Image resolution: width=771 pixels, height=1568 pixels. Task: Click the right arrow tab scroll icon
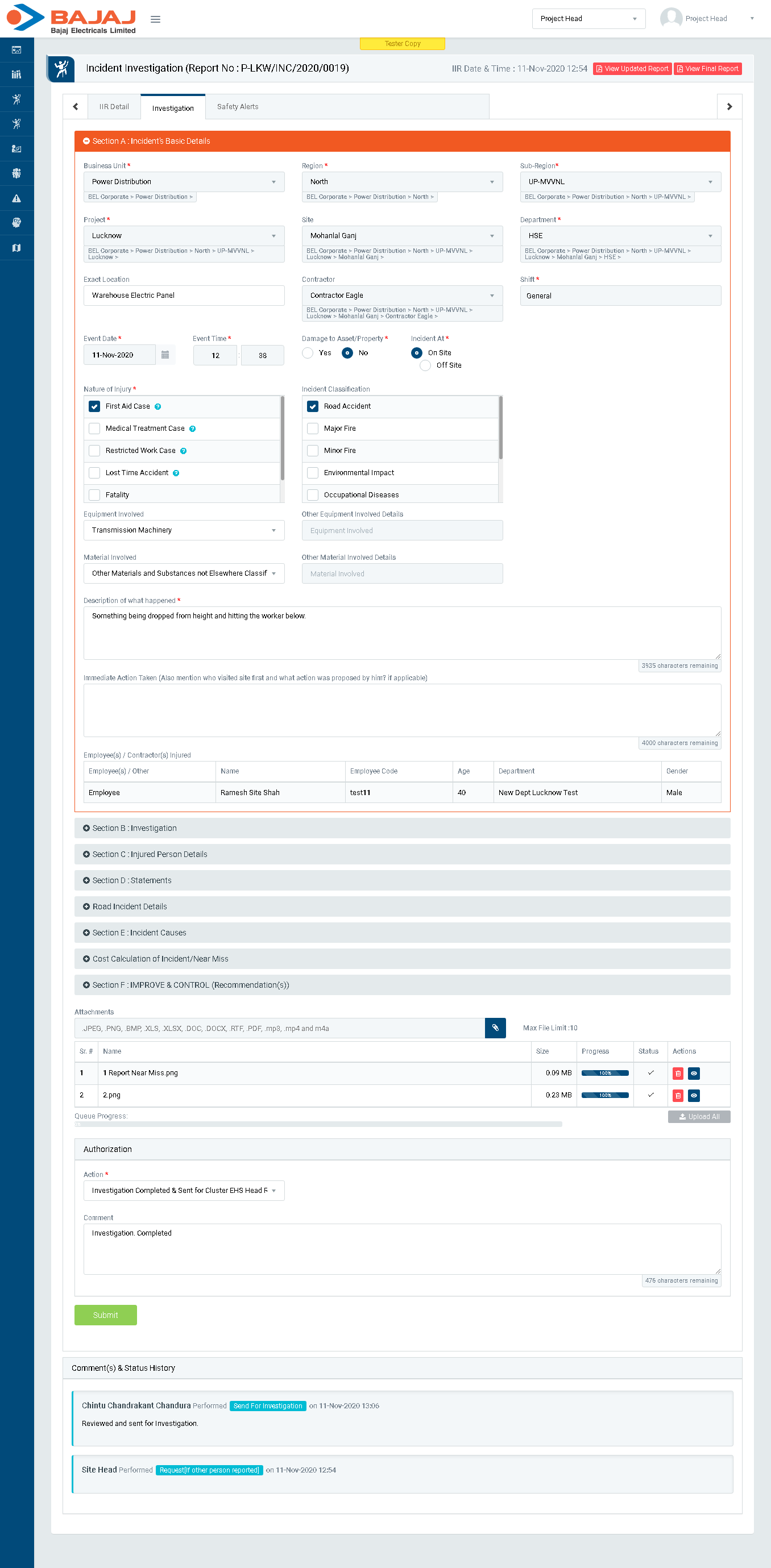pos(729,106)
